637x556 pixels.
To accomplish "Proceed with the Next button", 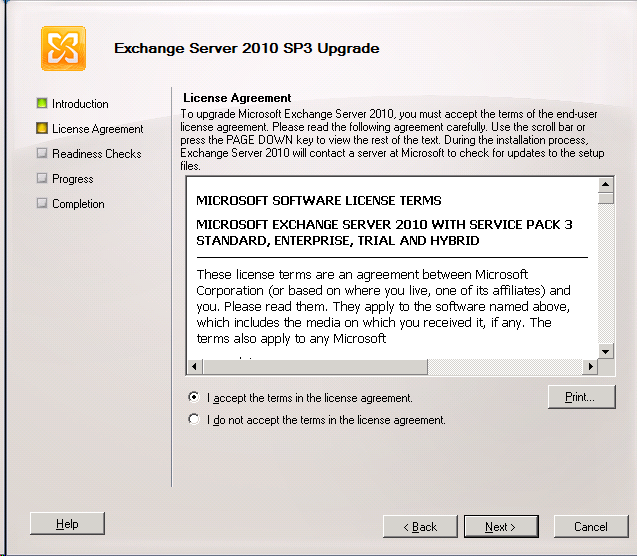I will [501, 527].
